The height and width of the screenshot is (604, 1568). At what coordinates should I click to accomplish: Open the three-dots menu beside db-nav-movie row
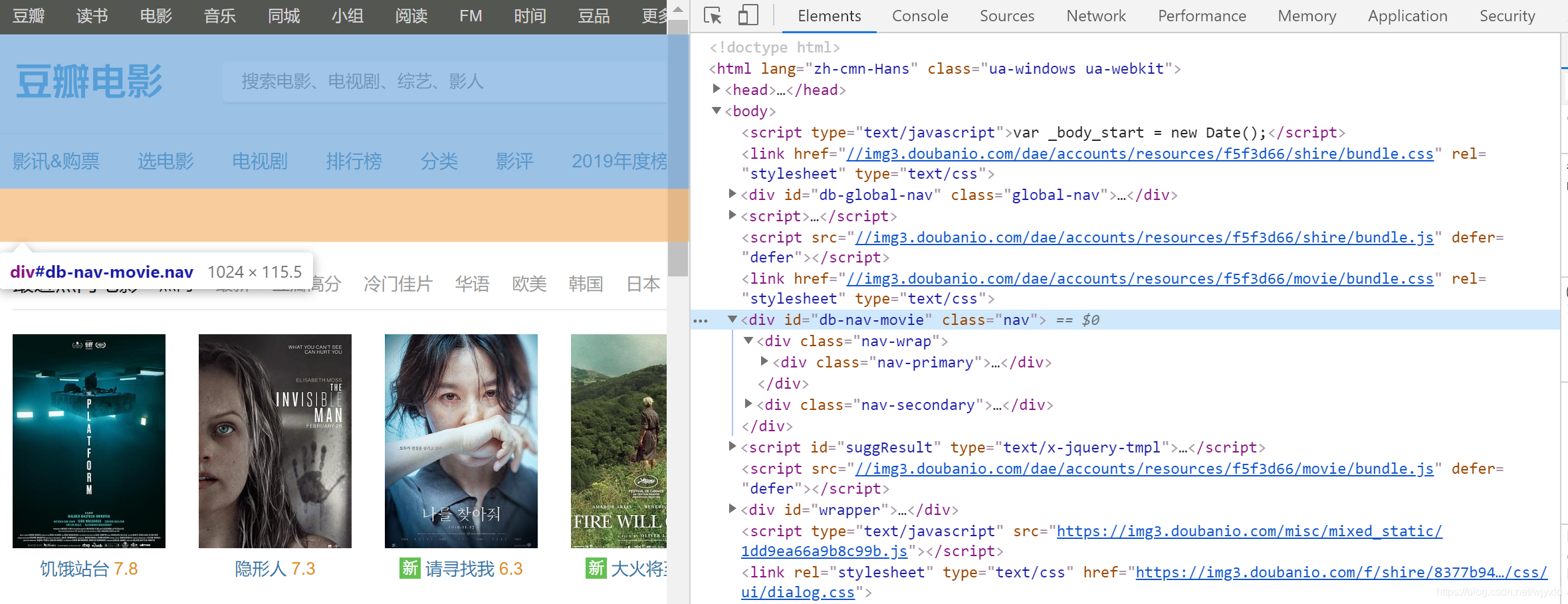coord(701,320)
